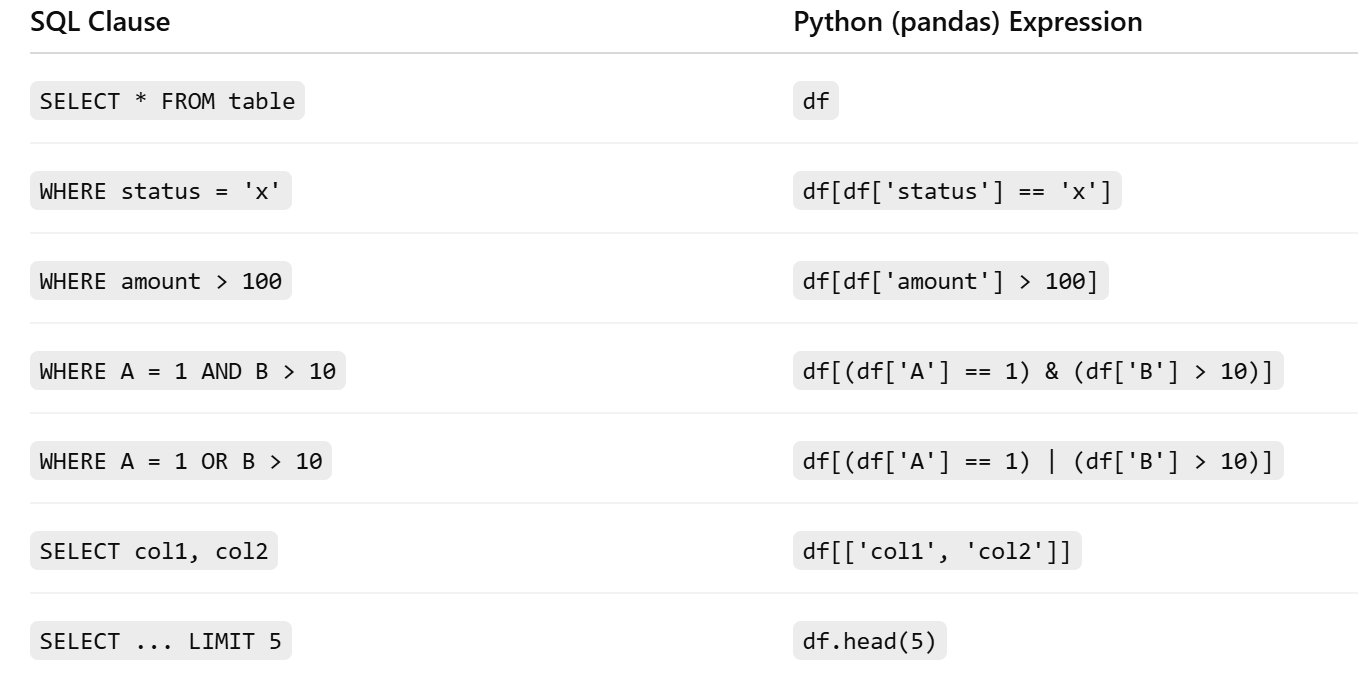1358x678 pixels.
Task: Click the "Python (pandas) Expression" column header
Action: tap(967, 23)
